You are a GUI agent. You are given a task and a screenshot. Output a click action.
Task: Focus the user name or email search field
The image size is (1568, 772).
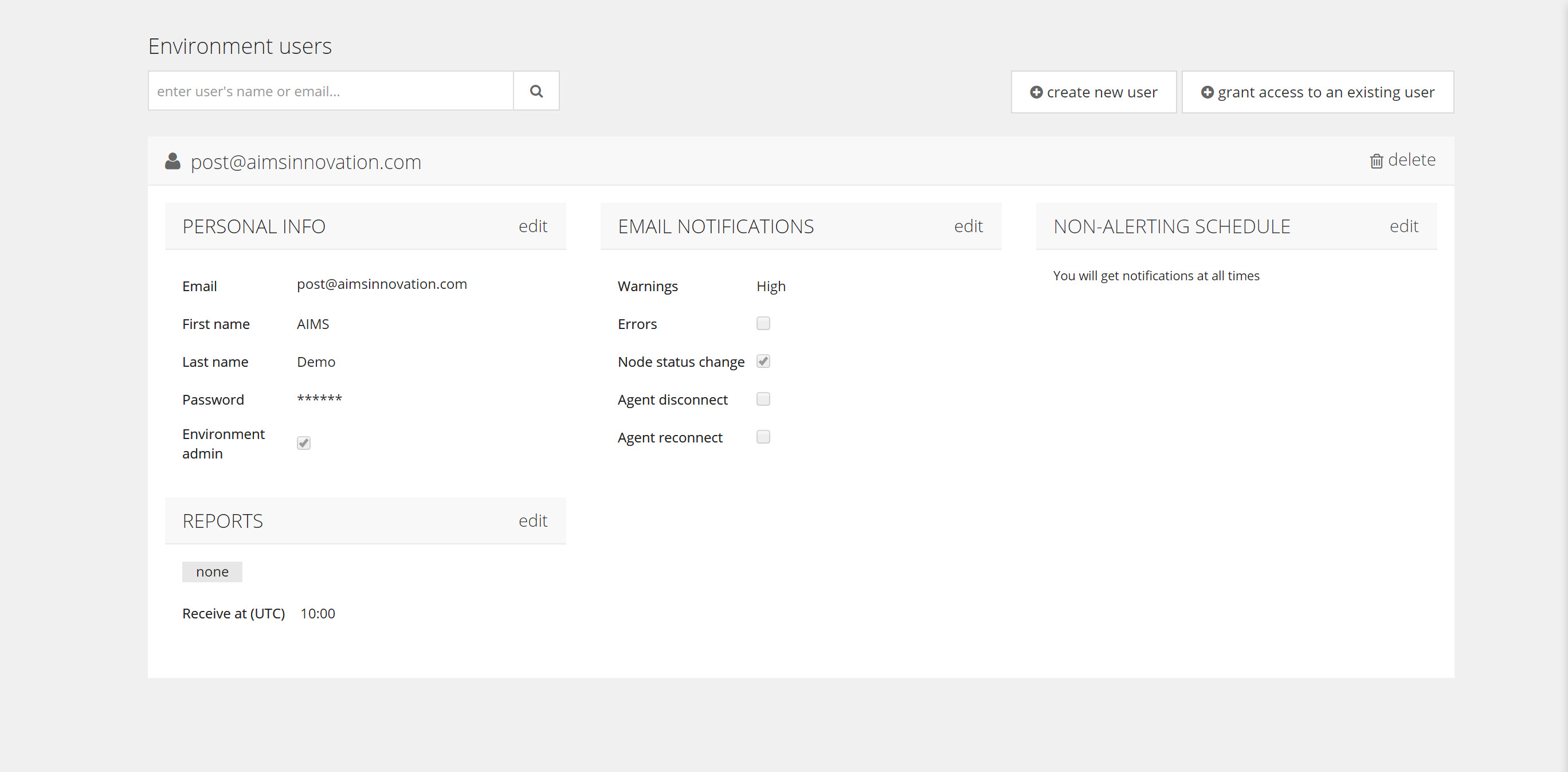click(331, 91)
